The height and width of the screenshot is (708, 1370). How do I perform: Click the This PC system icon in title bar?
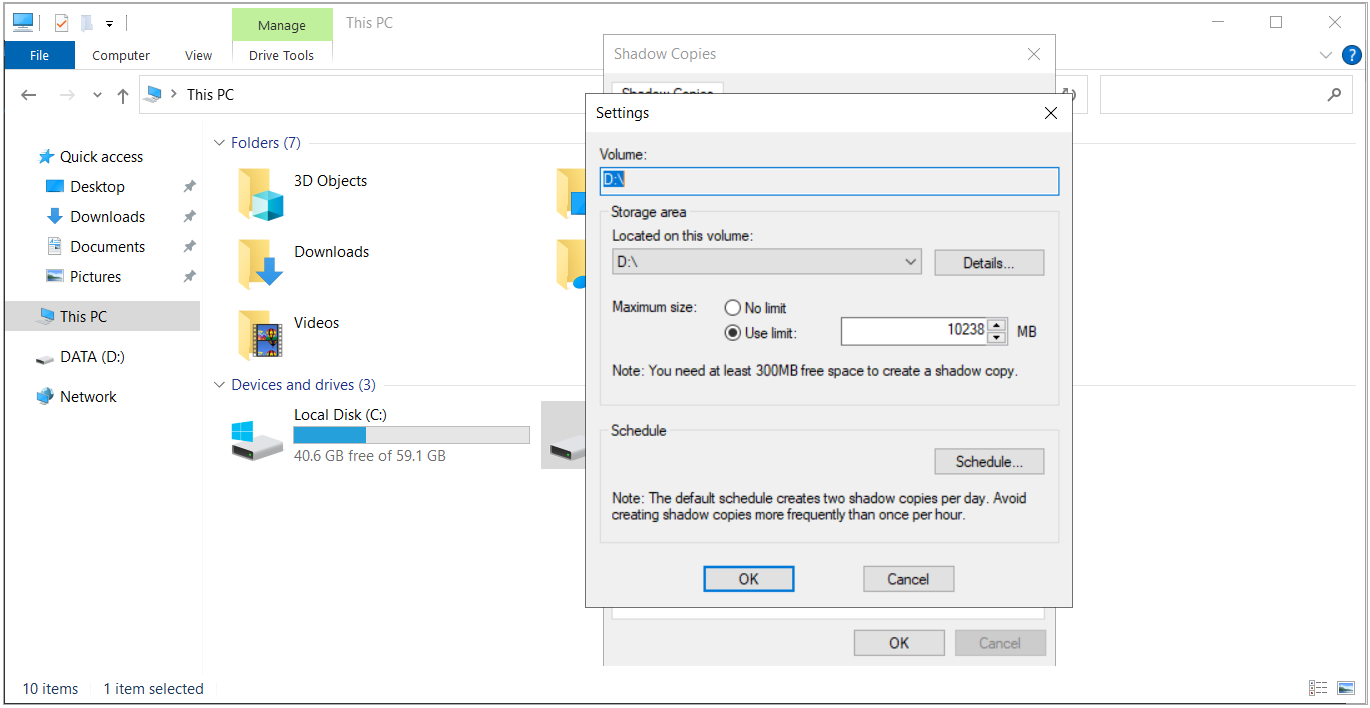click(23, 22)
